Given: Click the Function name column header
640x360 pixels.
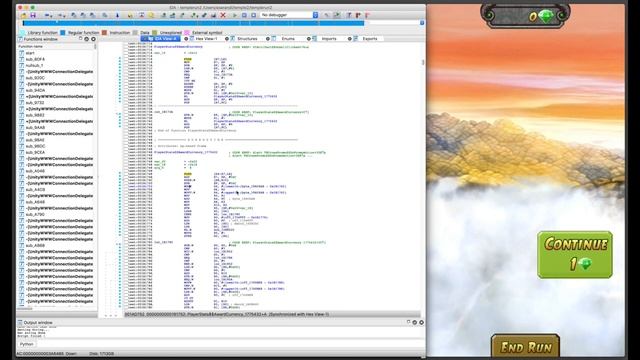Looking at the screenshot, I should tap(56, 47).
